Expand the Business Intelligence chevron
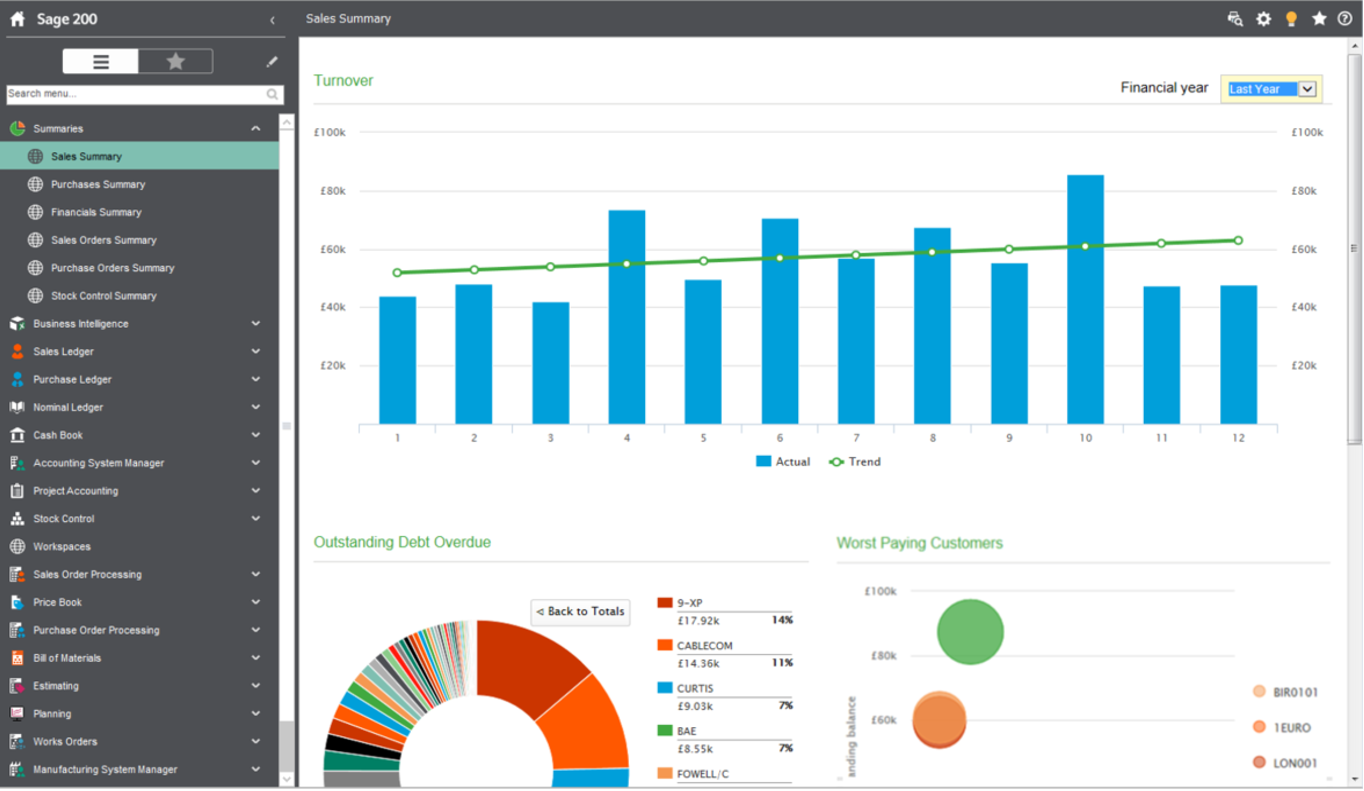The image size is (1364, 791). [256, 324]
